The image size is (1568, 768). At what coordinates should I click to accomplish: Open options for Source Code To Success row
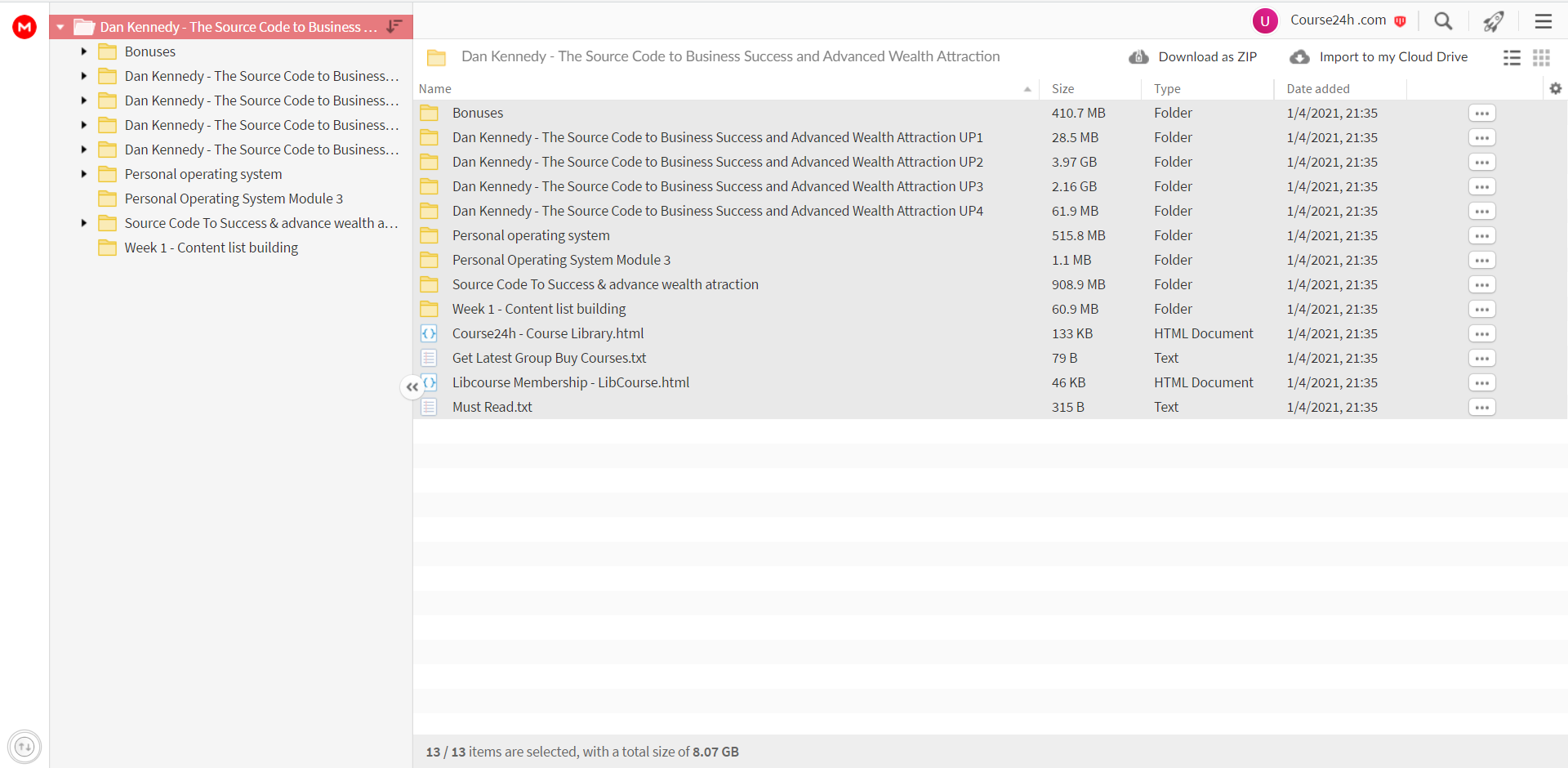tap(1482, 285)
